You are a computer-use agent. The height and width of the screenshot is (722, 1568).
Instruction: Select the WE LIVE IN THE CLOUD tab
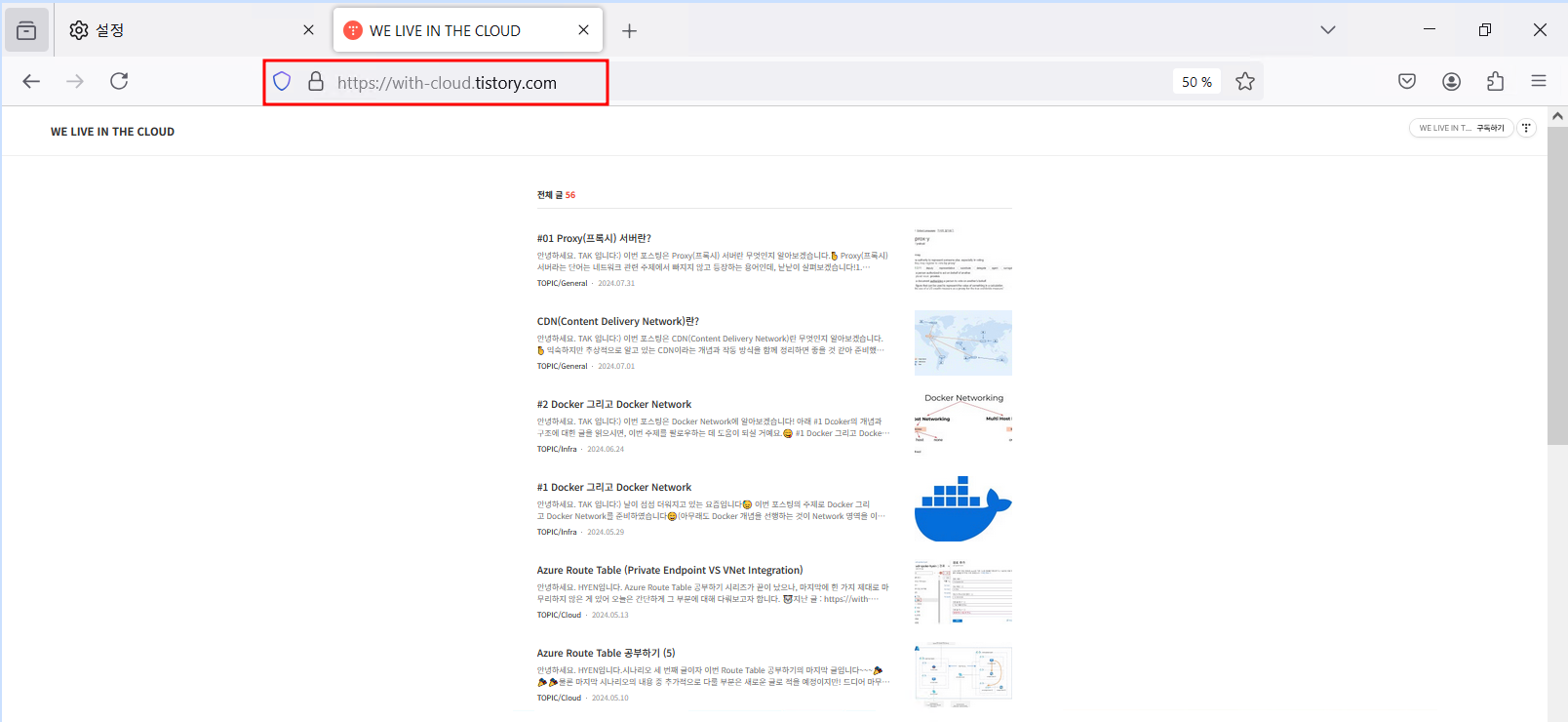tap(468, 30)
